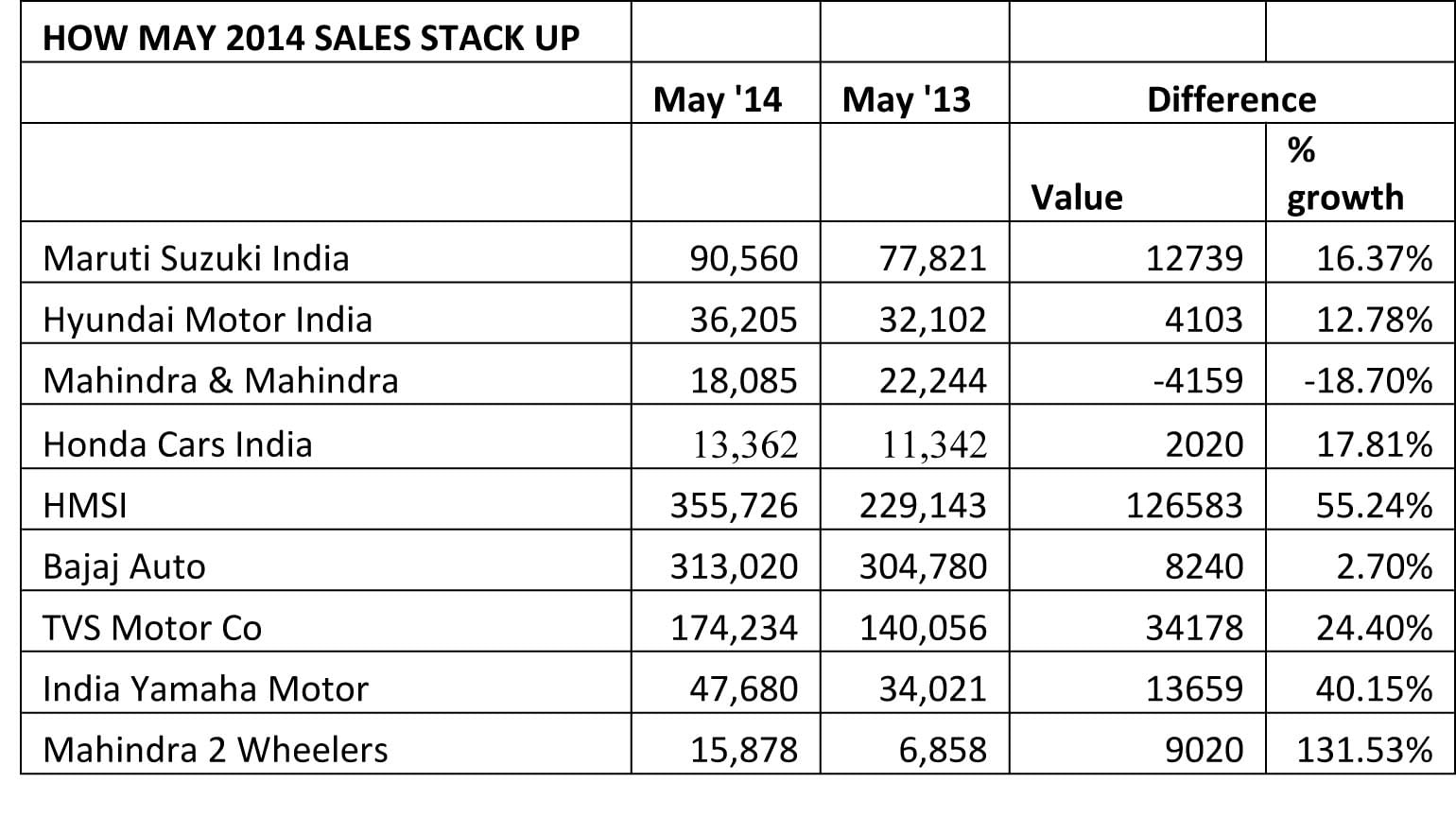Click the Value subheader cell
This screenshot has height=835, width=1456.
point(1077,197)
